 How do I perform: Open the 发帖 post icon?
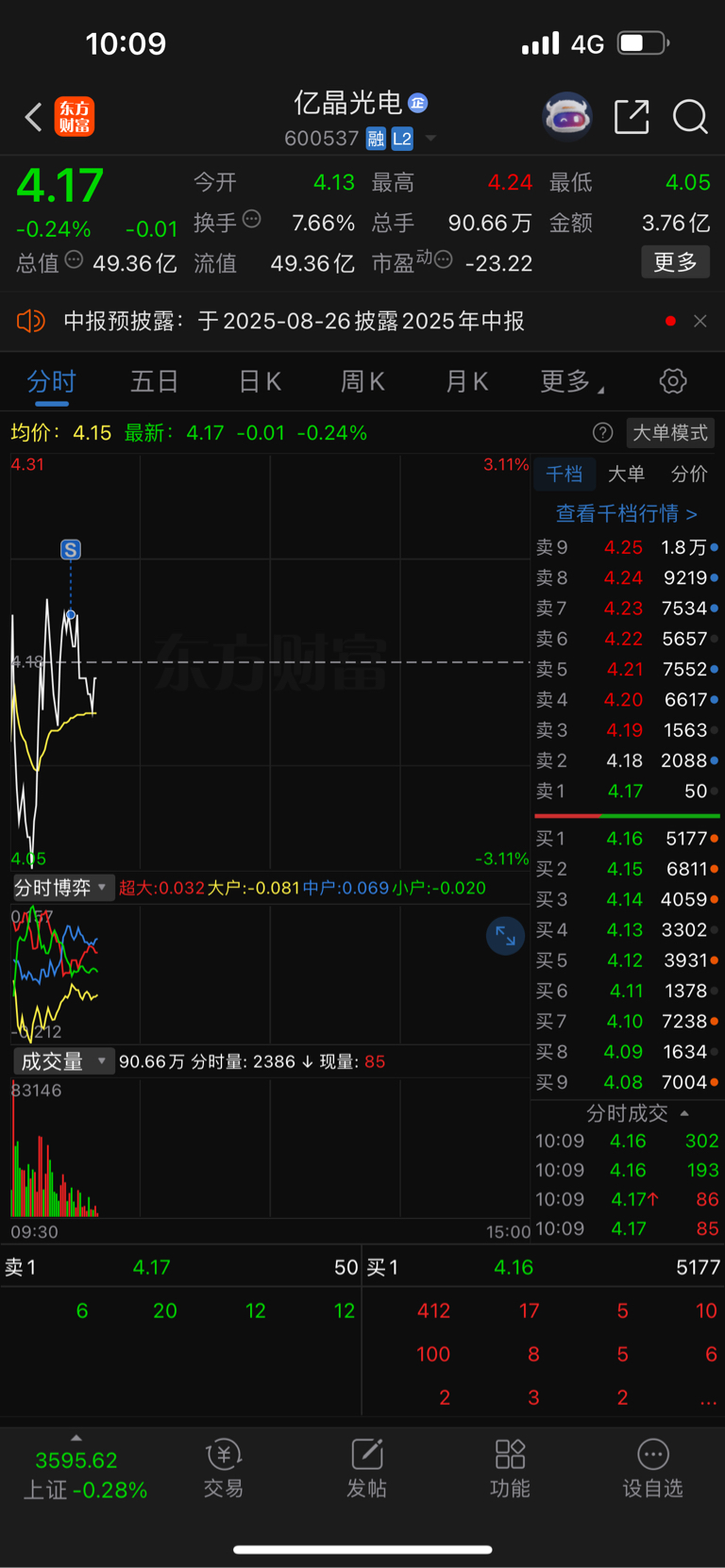(x=366, y=1468)
